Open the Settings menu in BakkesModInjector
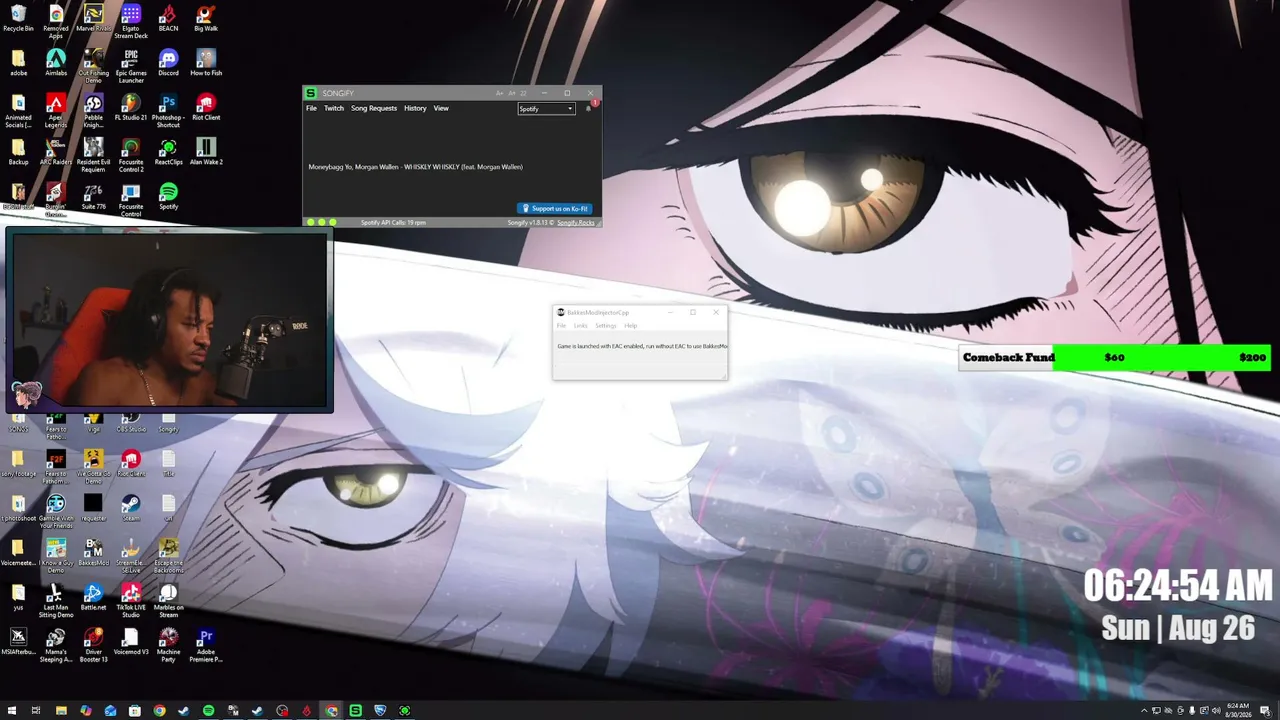 point(606,326)
